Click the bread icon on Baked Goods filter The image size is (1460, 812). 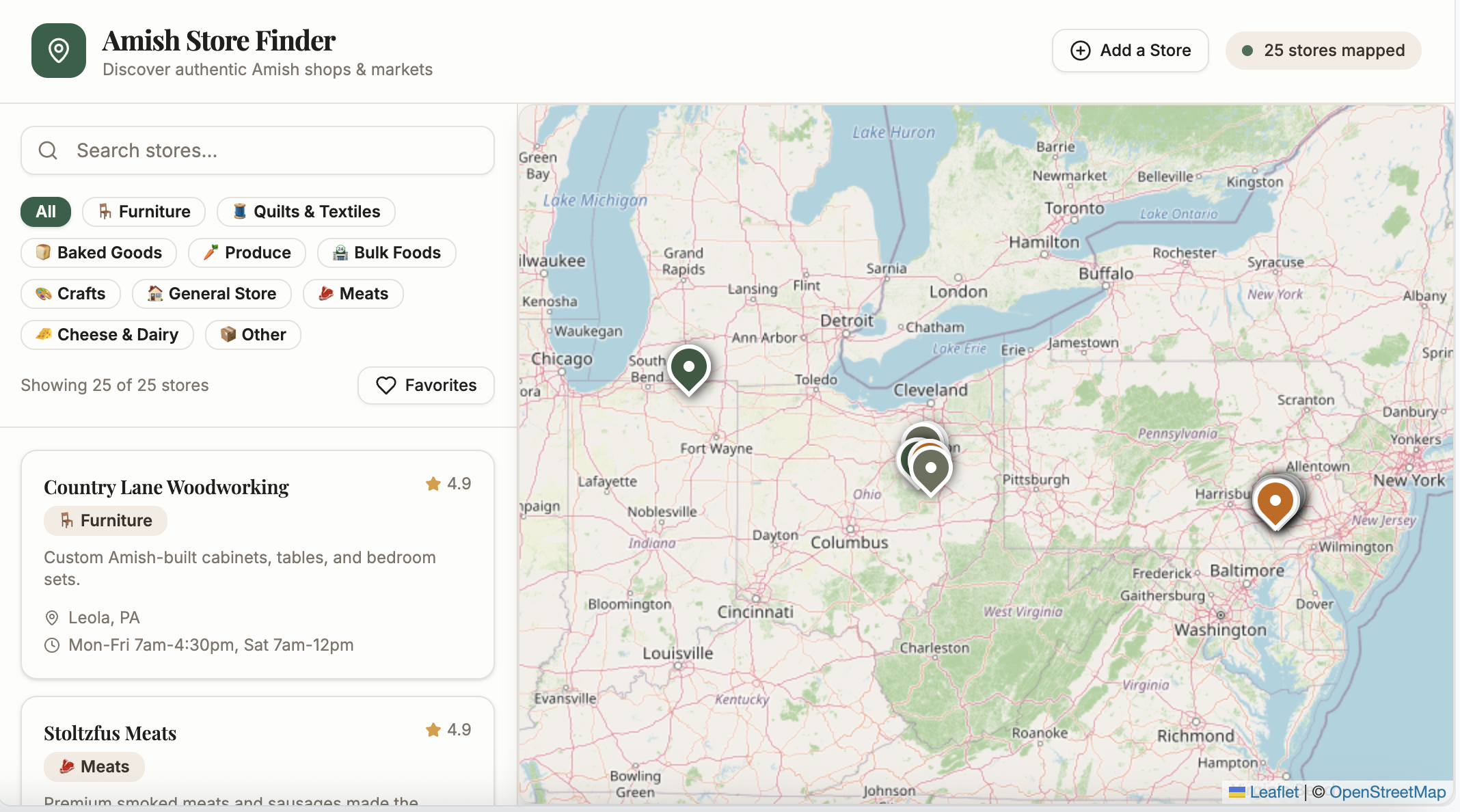43,253
